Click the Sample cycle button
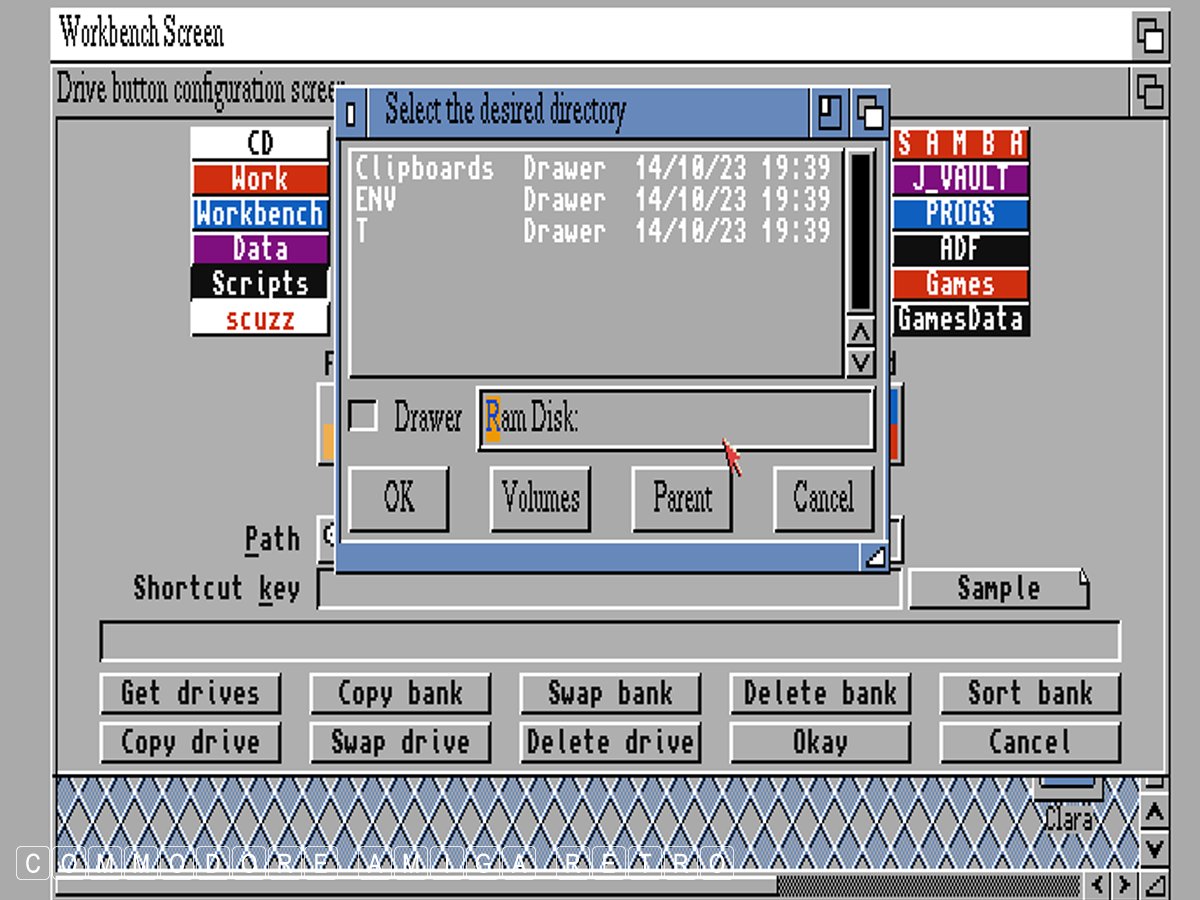This screenshot has height=900, width=1200. tap(998, 589)
